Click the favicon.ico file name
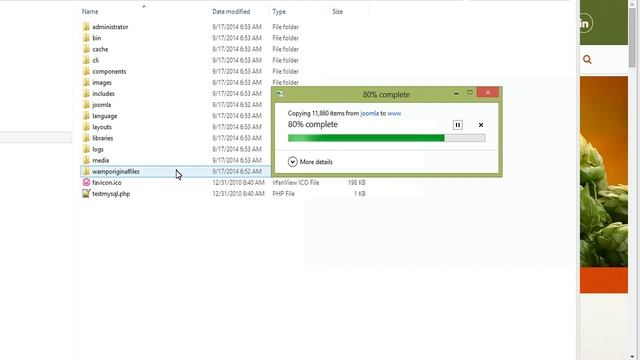The height and width of the screenshot is (360, 640). click(x=107, y=182)
